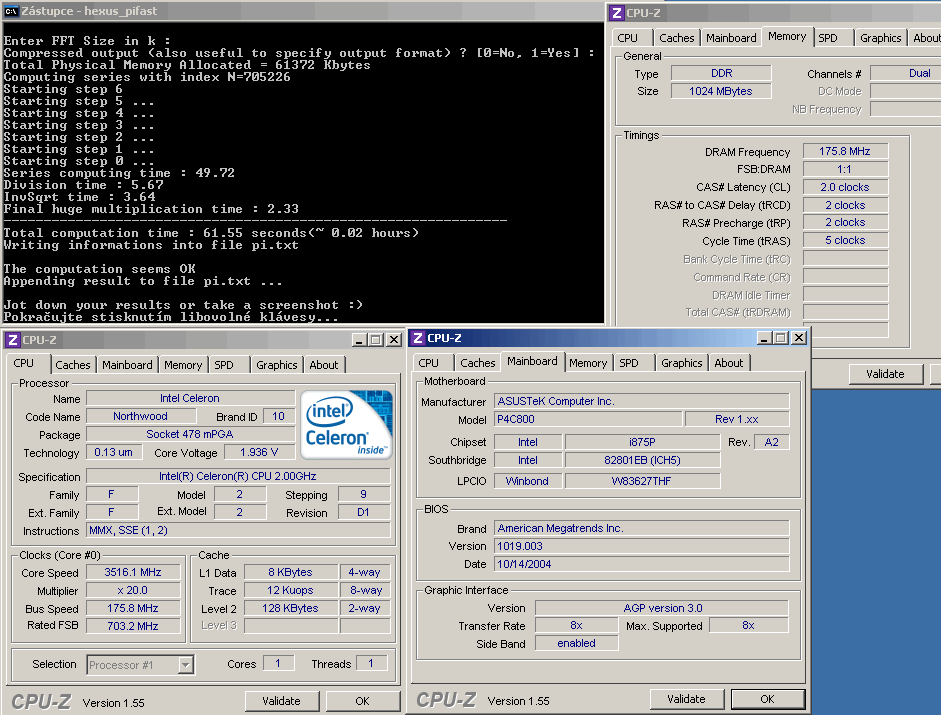The width and height of the screenshot is (941, 715).
Task: Click the Graphic Interface version AGP version 3.0
Action: 662,608
